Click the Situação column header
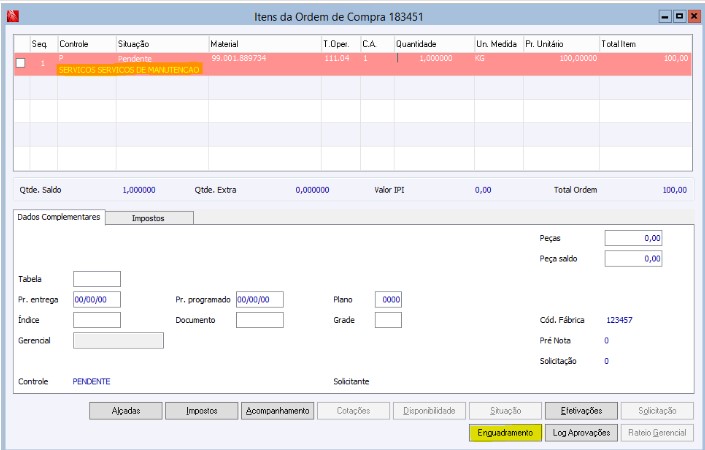This screenshot has width=705, height=450. click(x=162, y=44)
